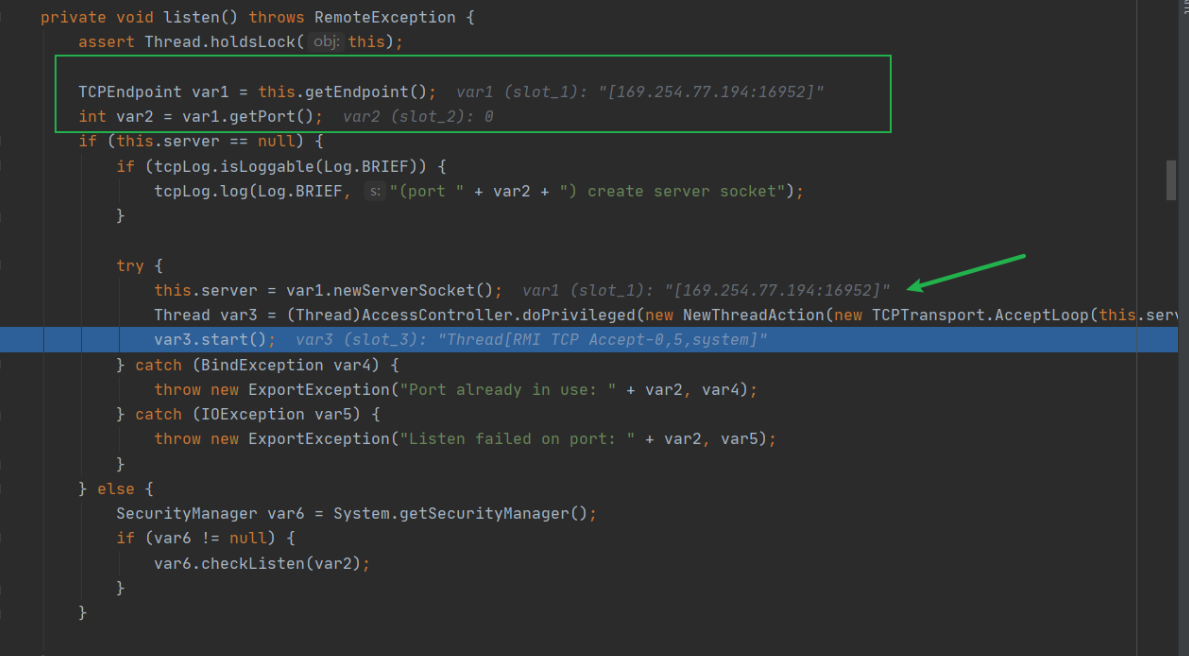
Task: Click the getEndpoint() method call
Action: click(x=366, y=92)
